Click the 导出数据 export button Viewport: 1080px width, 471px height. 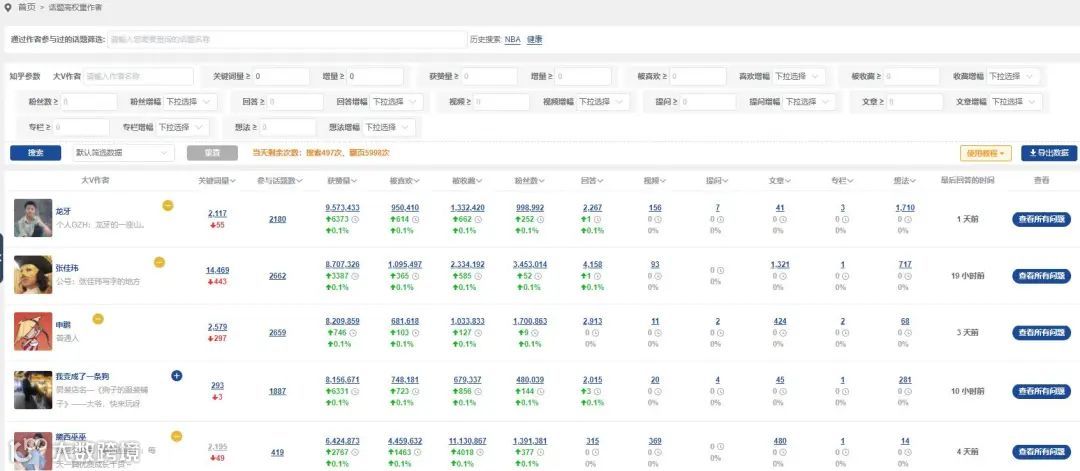click(1049, 153)
